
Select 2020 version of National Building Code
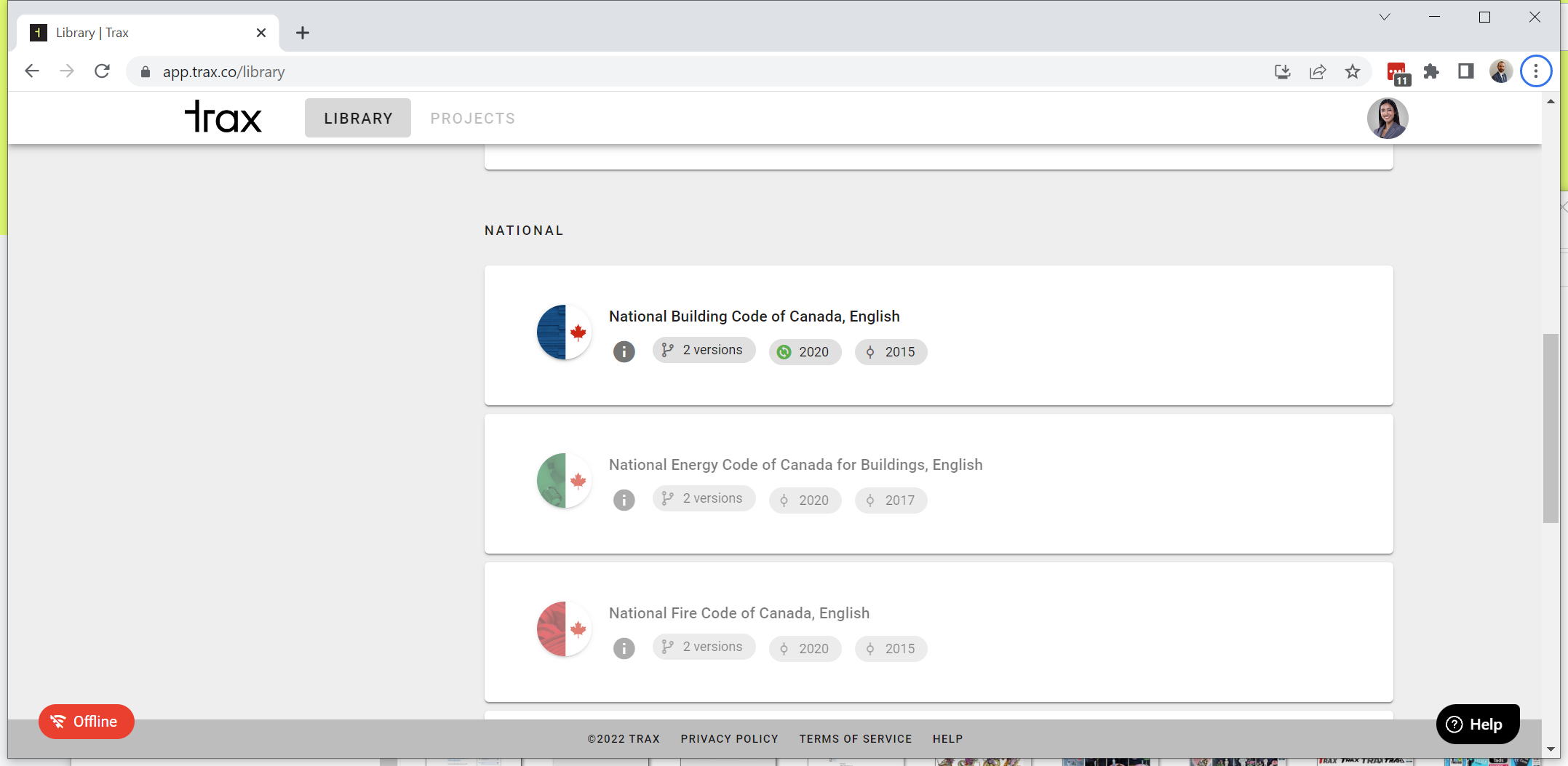pyautogui.click(x=805, y=352)
